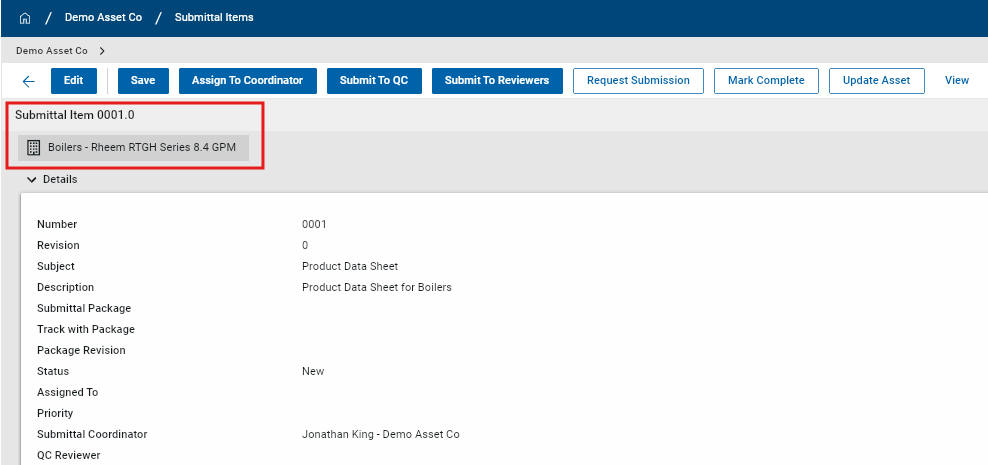Collapse the Details section chevron
The height and width of the screenshot is (465, 988).
31,180
